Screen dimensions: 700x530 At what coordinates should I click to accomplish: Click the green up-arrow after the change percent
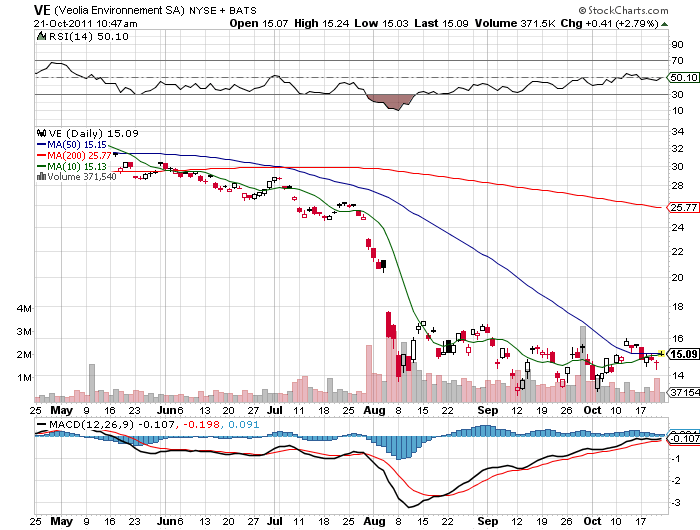(665, 24)
